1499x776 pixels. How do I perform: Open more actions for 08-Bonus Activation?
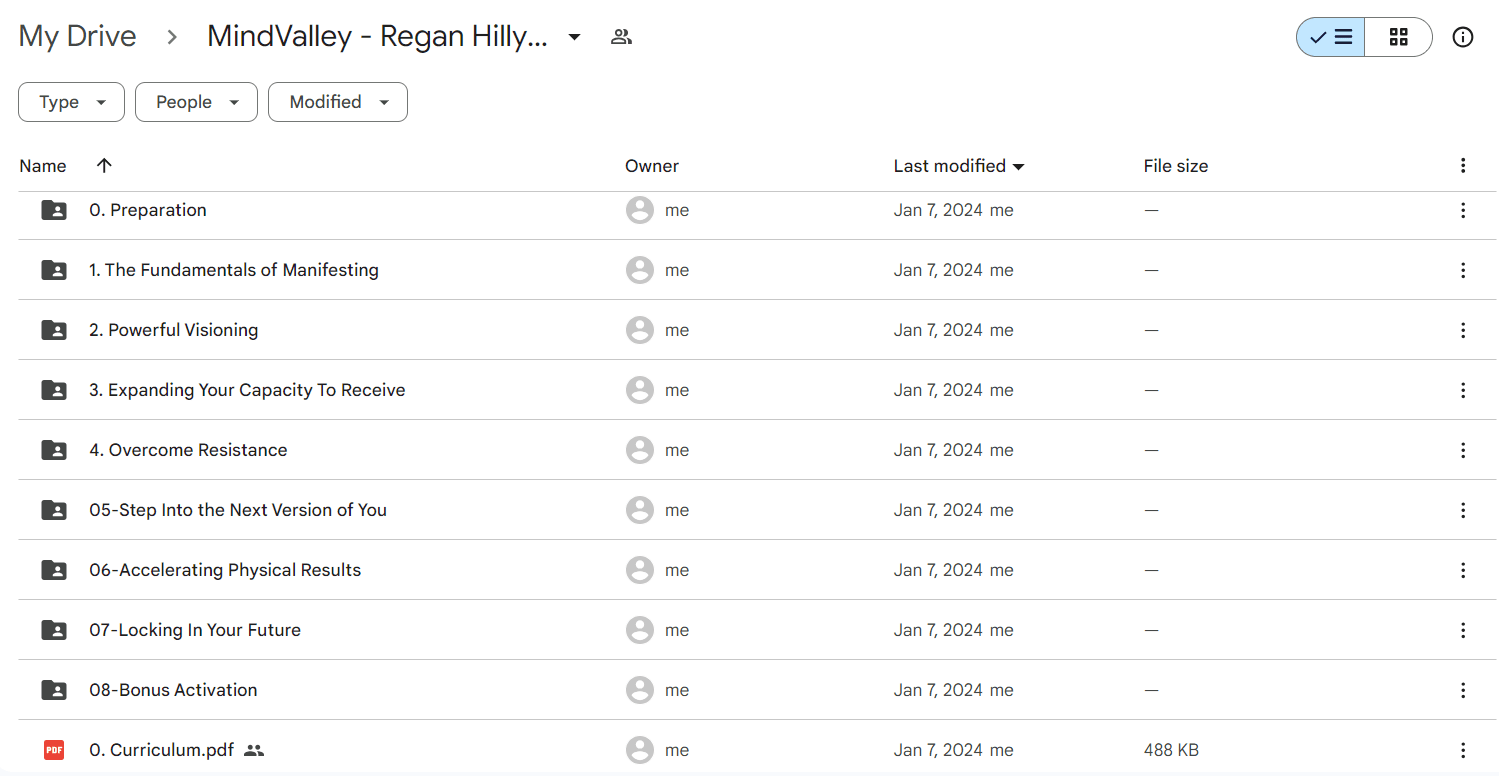1463,690
